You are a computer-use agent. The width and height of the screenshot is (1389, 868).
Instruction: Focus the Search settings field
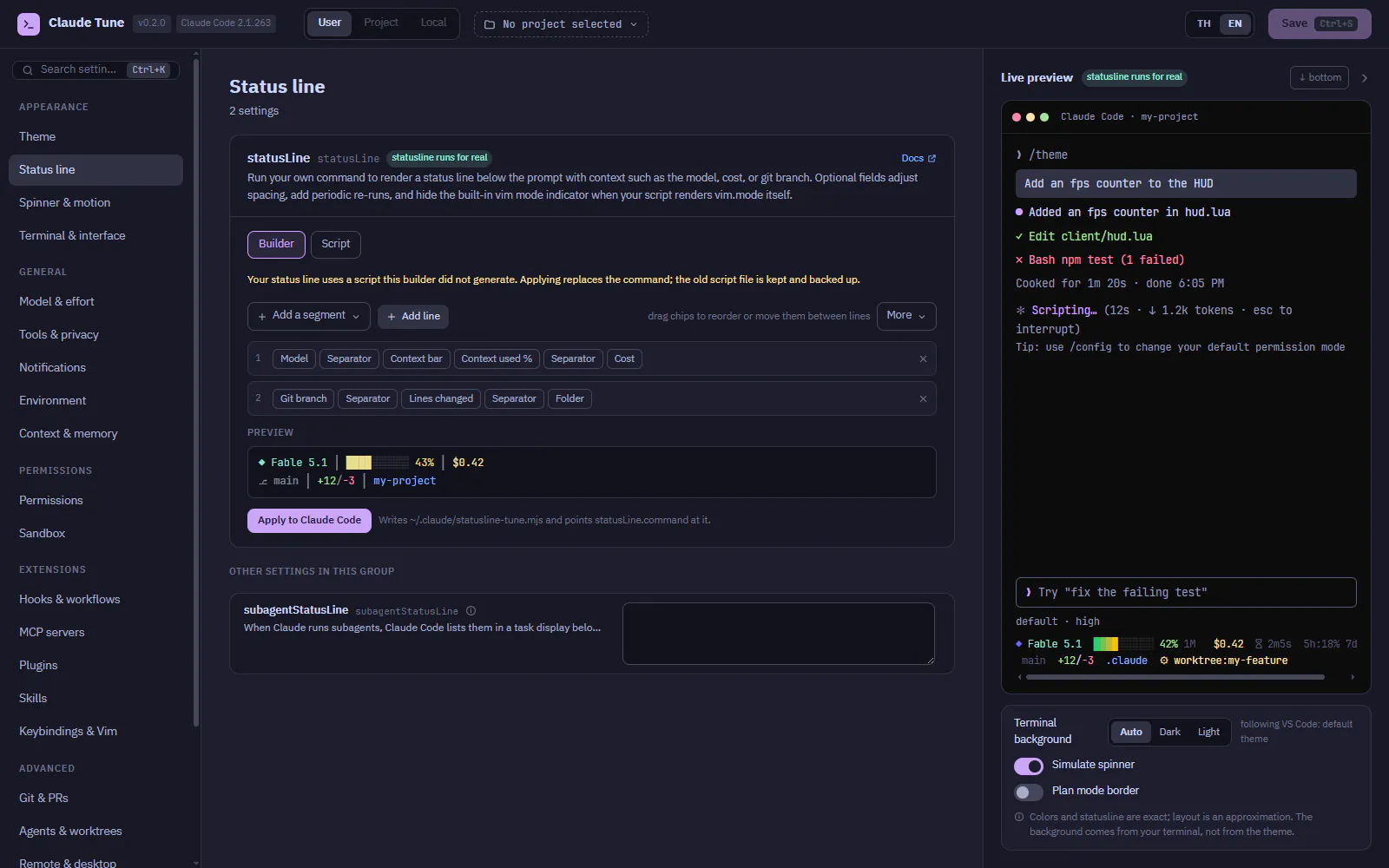[95, 70]
